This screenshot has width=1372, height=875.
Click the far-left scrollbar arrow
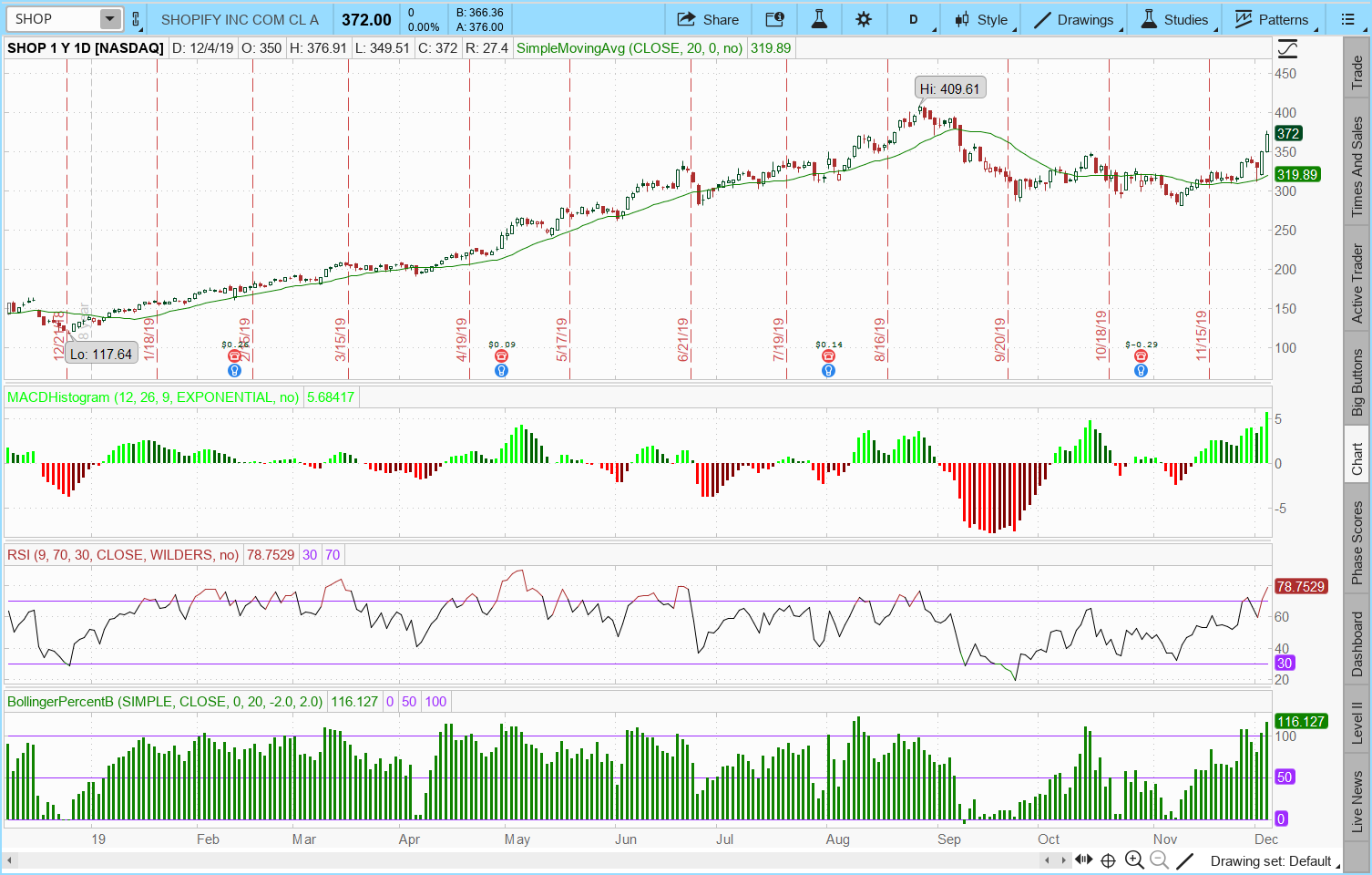coord(10,860)
